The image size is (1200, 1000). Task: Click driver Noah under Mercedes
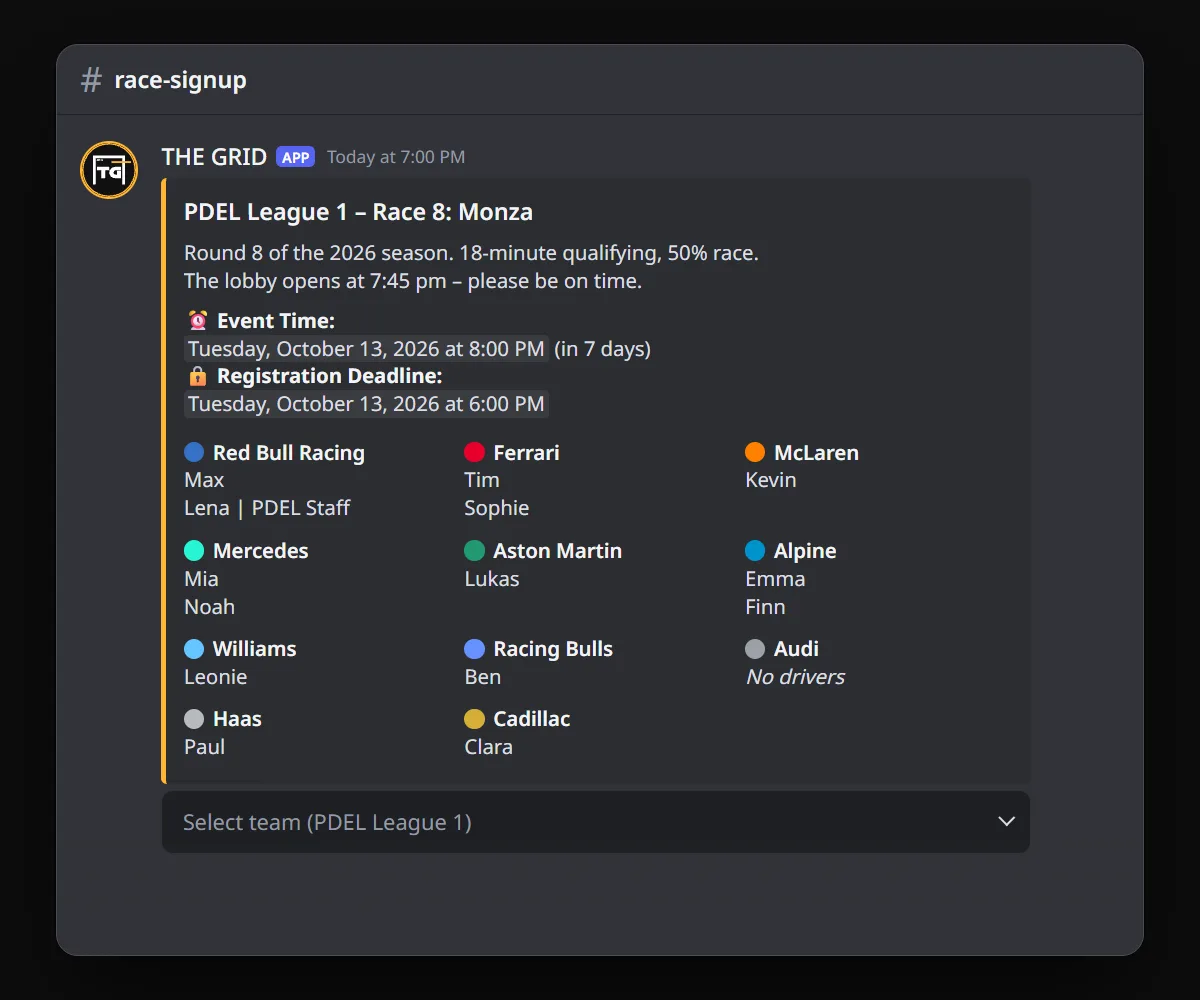tap(210, 607)
